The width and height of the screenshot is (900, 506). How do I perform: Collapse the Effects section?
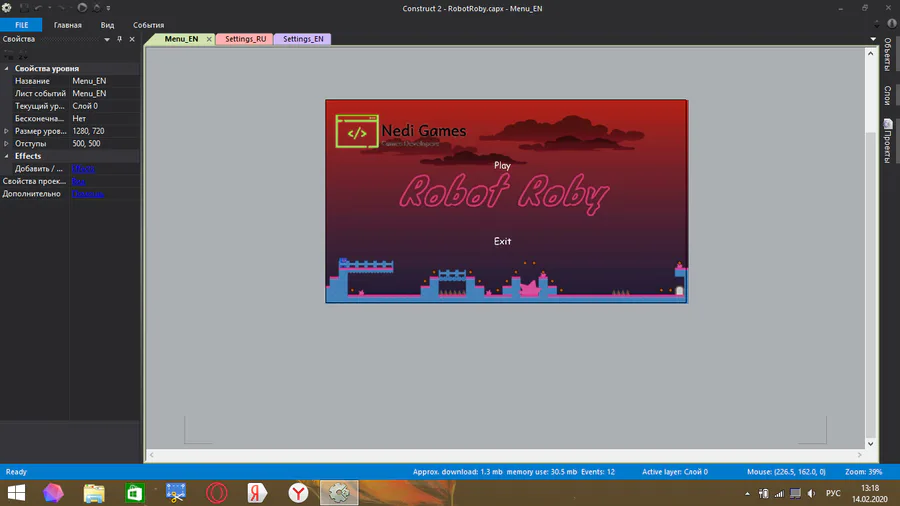tap(6, 156)
